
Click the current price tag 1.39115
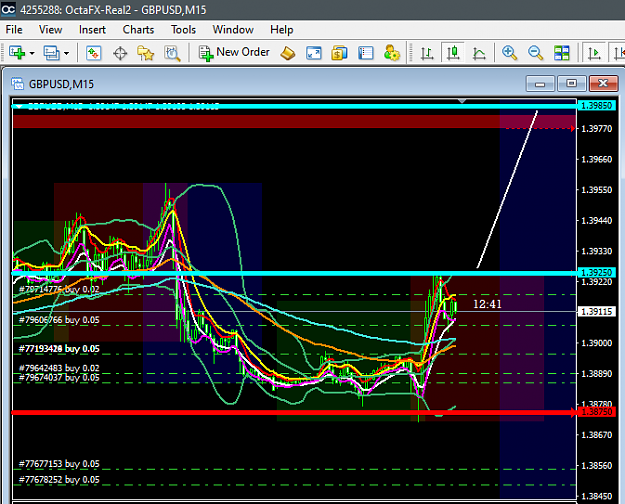[596, 311]
